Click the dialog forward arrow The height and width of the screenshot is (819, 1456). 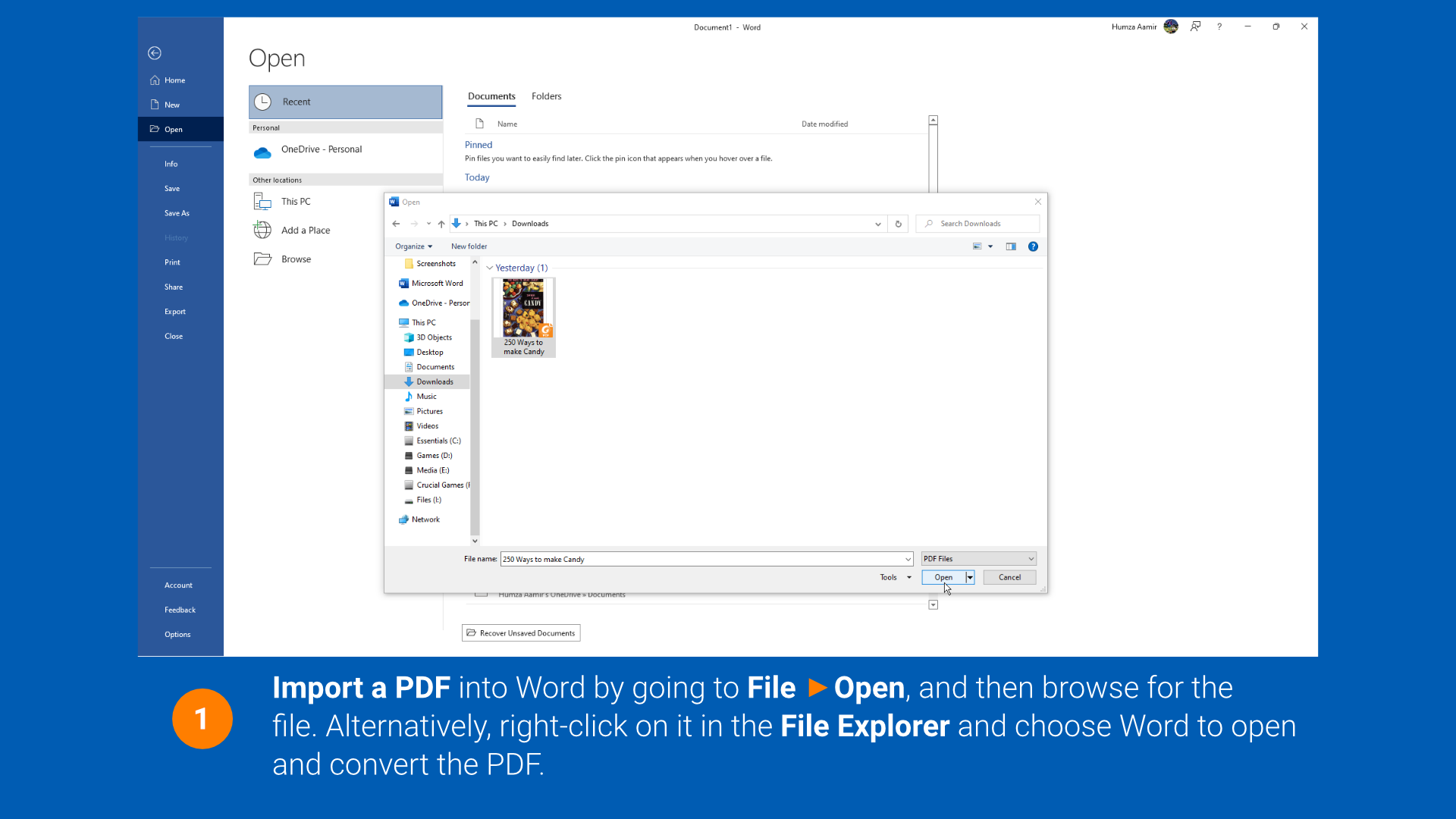tap(414, 224)
